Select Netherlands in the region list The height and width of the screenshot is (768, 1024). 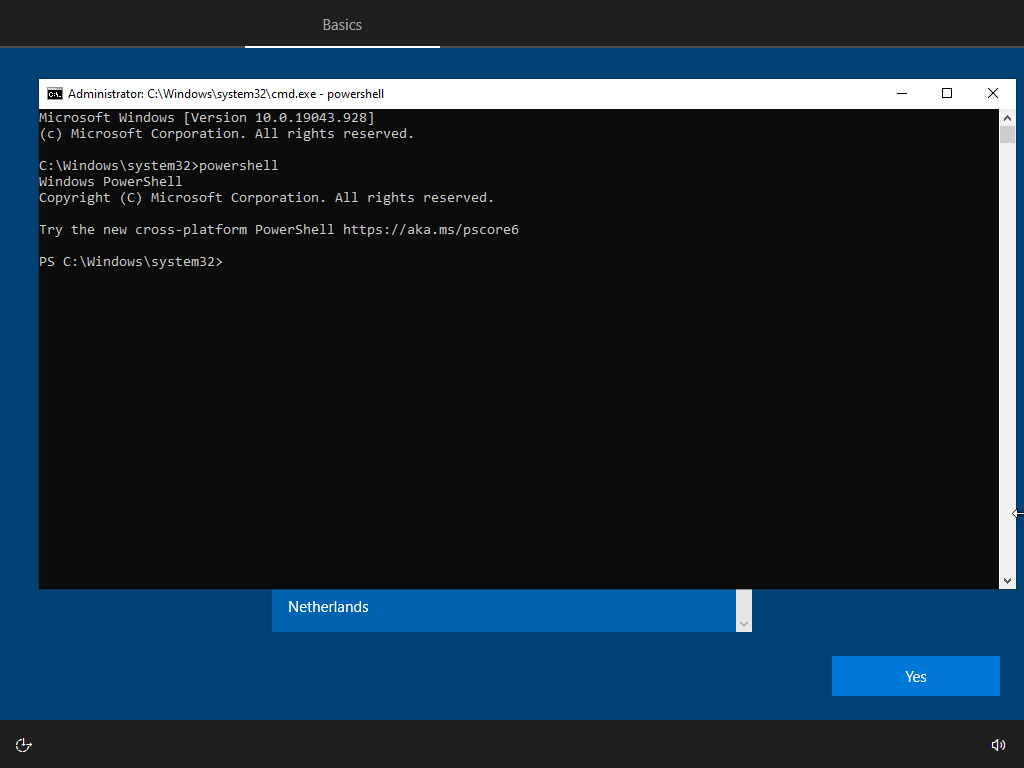coord(504,607)
